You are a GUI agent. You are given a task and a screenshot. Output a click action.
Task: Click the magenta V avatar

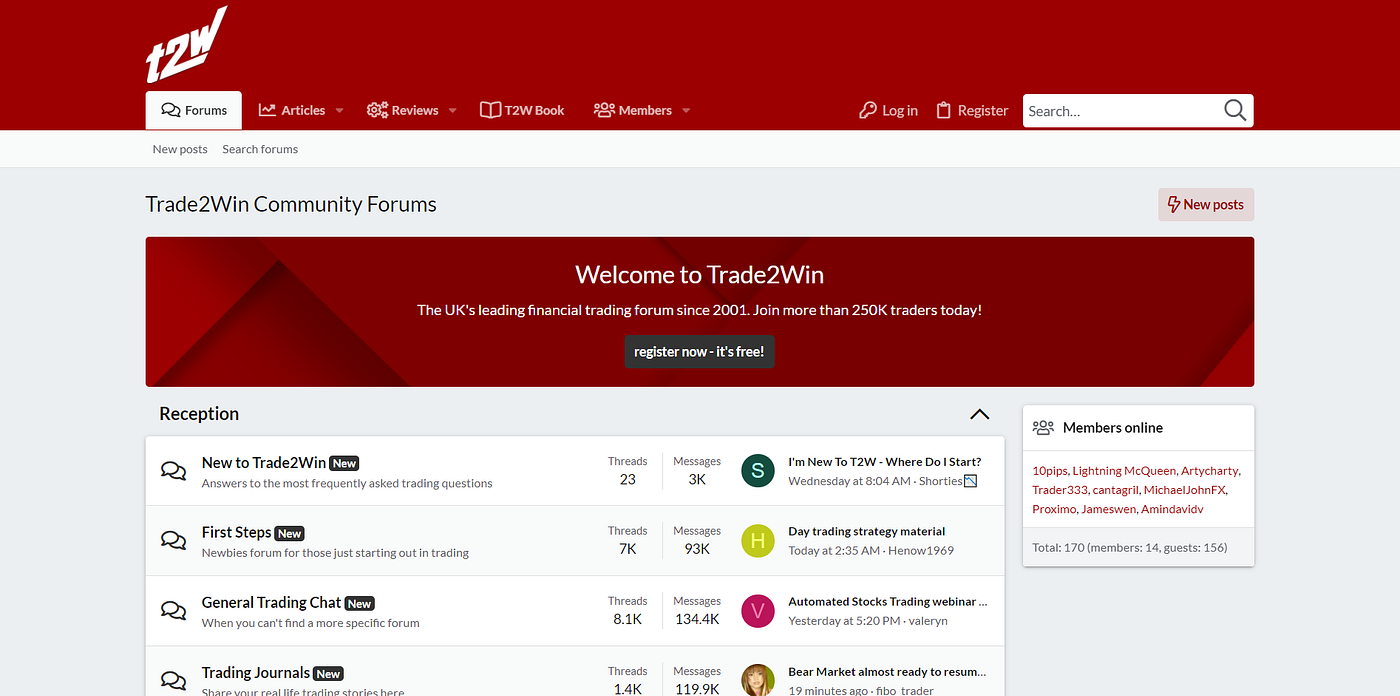[x=758, y=611]
